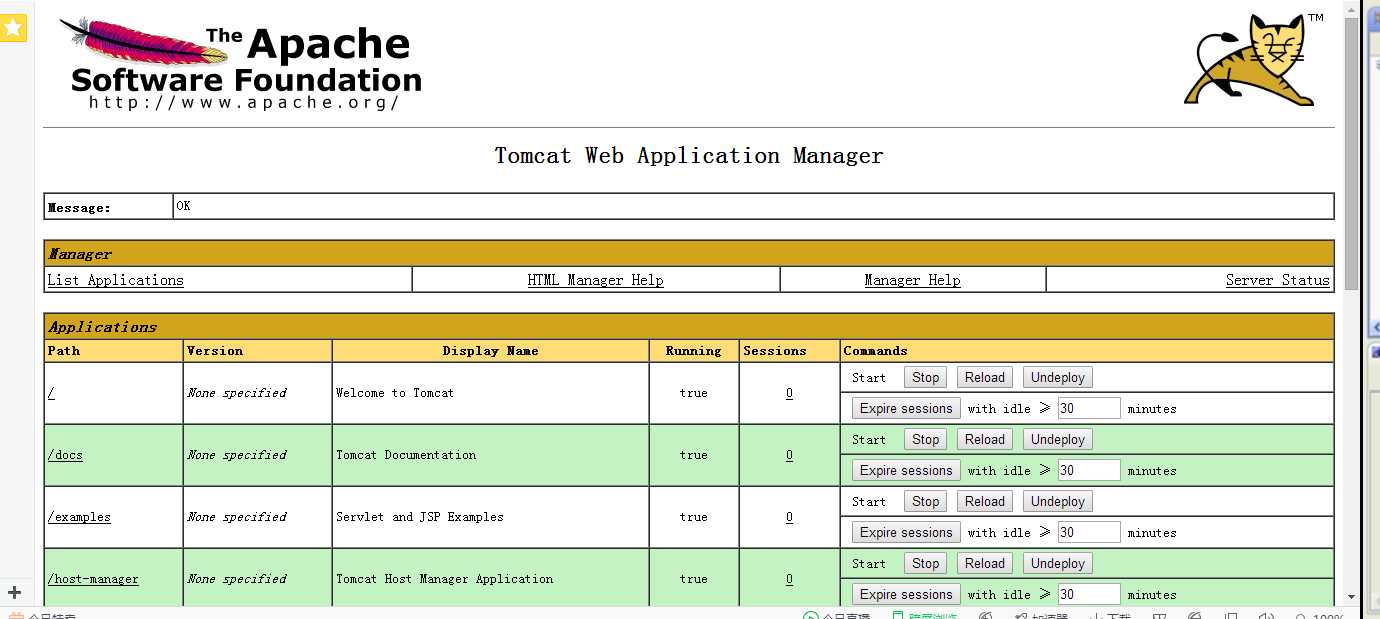Reload the /host-manager application

(x=984, y=563)
